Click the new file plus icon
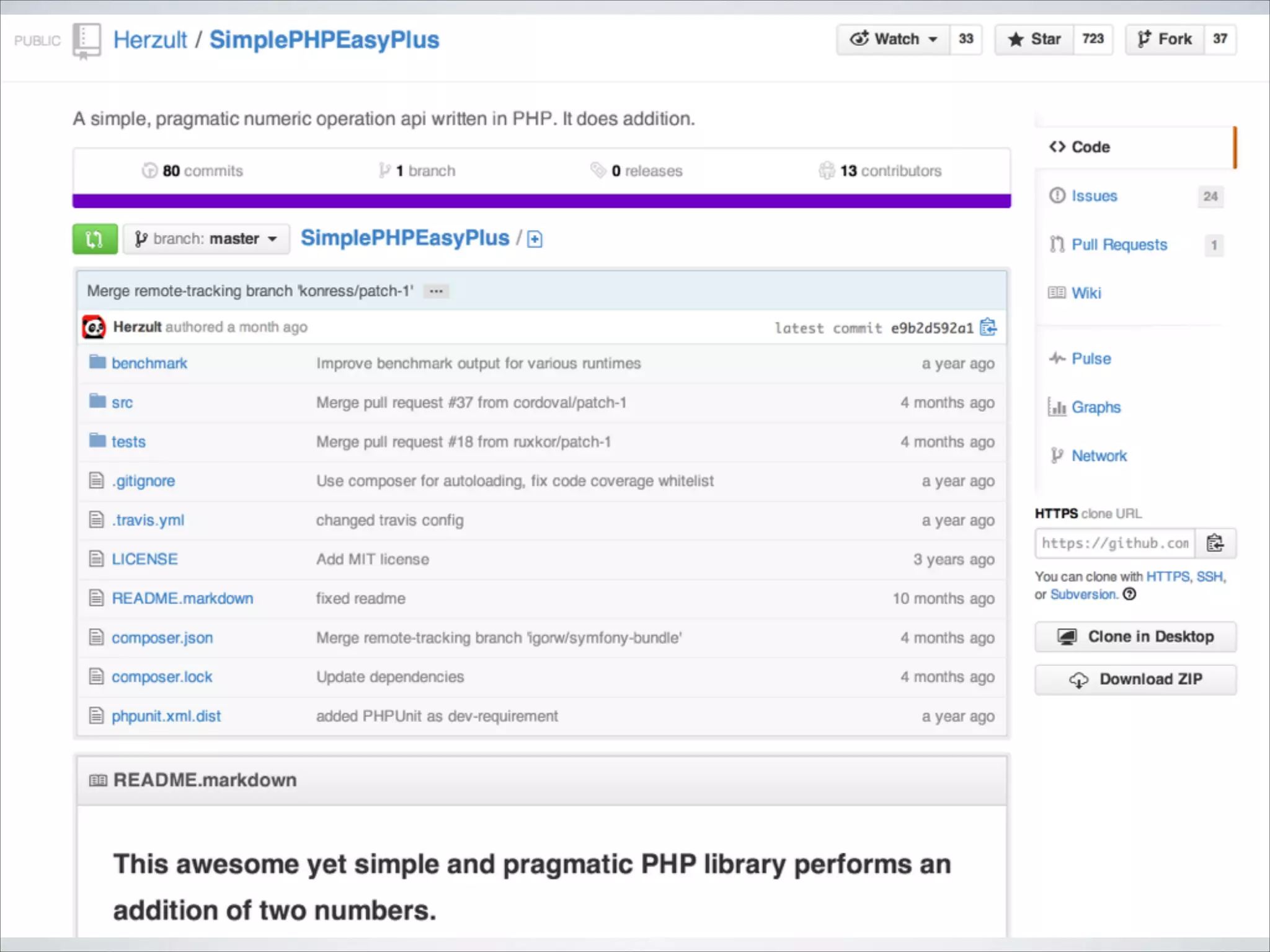 click(x=535, y=239)
